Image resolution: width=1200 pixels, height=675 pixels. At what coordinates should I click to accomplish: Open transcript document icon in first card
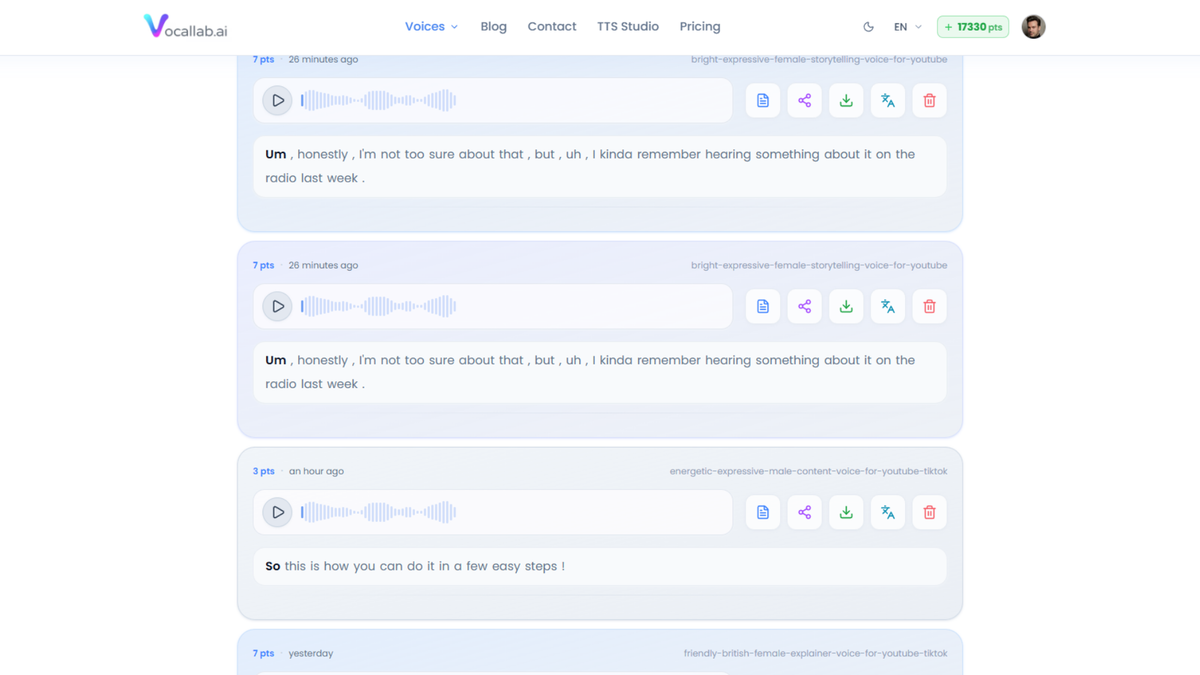click(763, 100)
